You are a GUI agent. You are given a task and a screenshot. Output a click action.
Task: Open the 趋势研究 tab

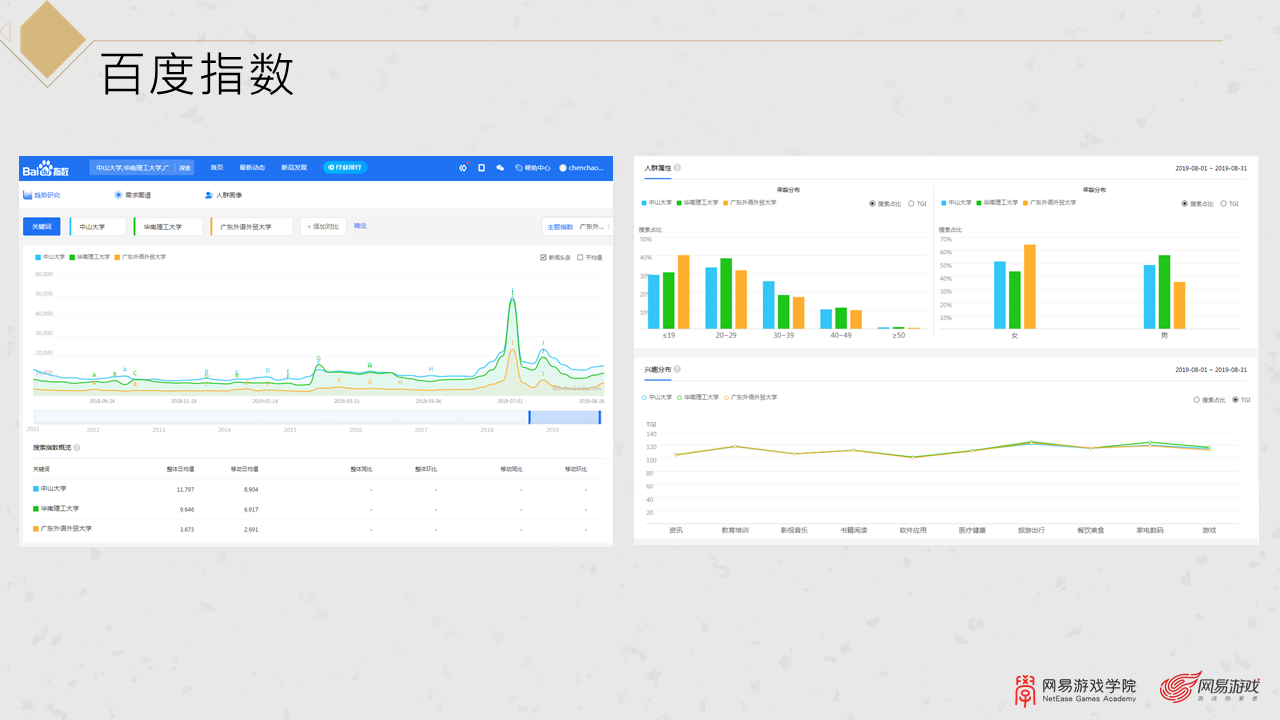coord(42,195)
